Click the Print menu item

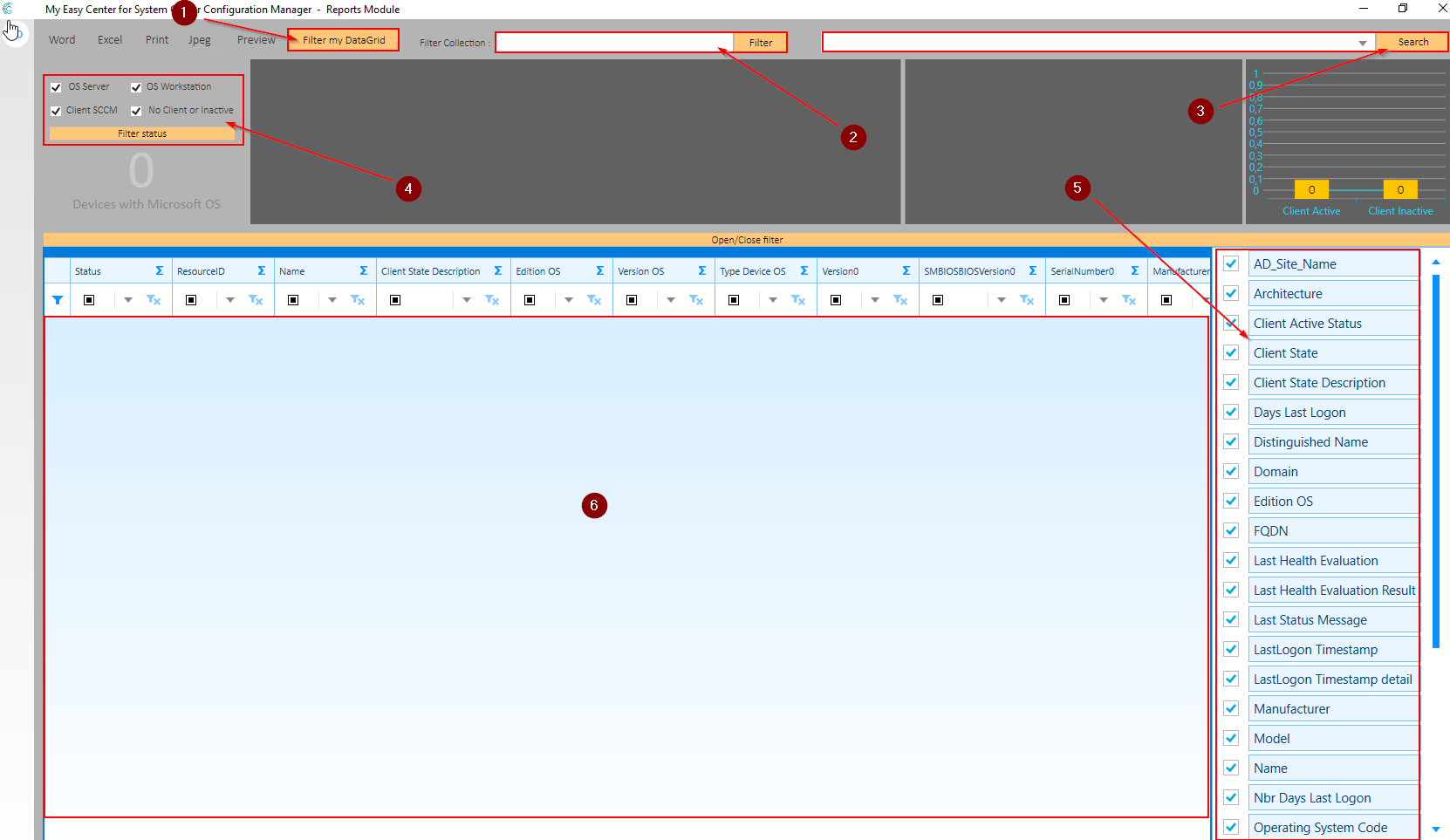point(157,40)
